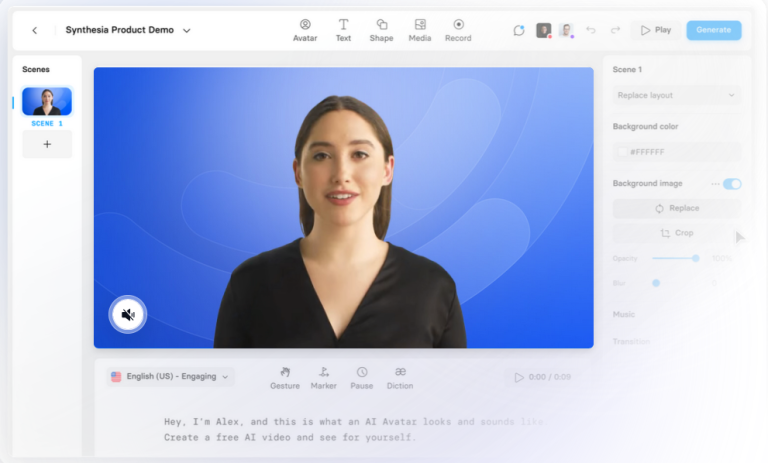Select the Scene 1 thumbnail
Screen dimensions: 768x463
tap(47, 102)
